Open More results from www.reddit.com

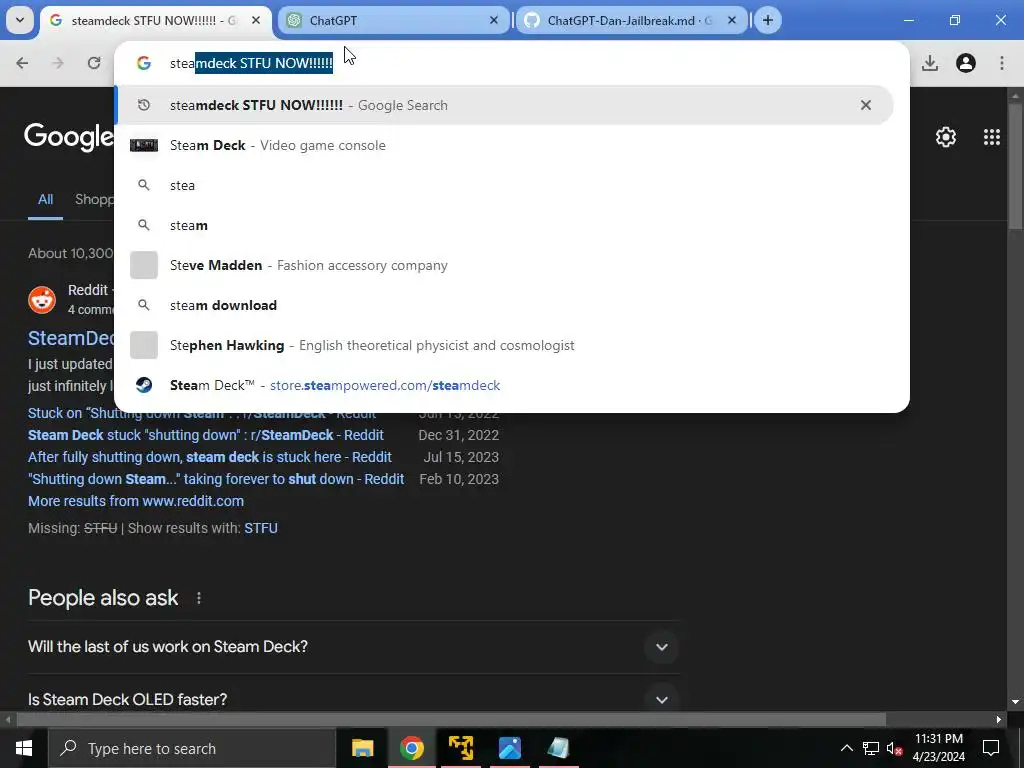click(x=136, y=501)
